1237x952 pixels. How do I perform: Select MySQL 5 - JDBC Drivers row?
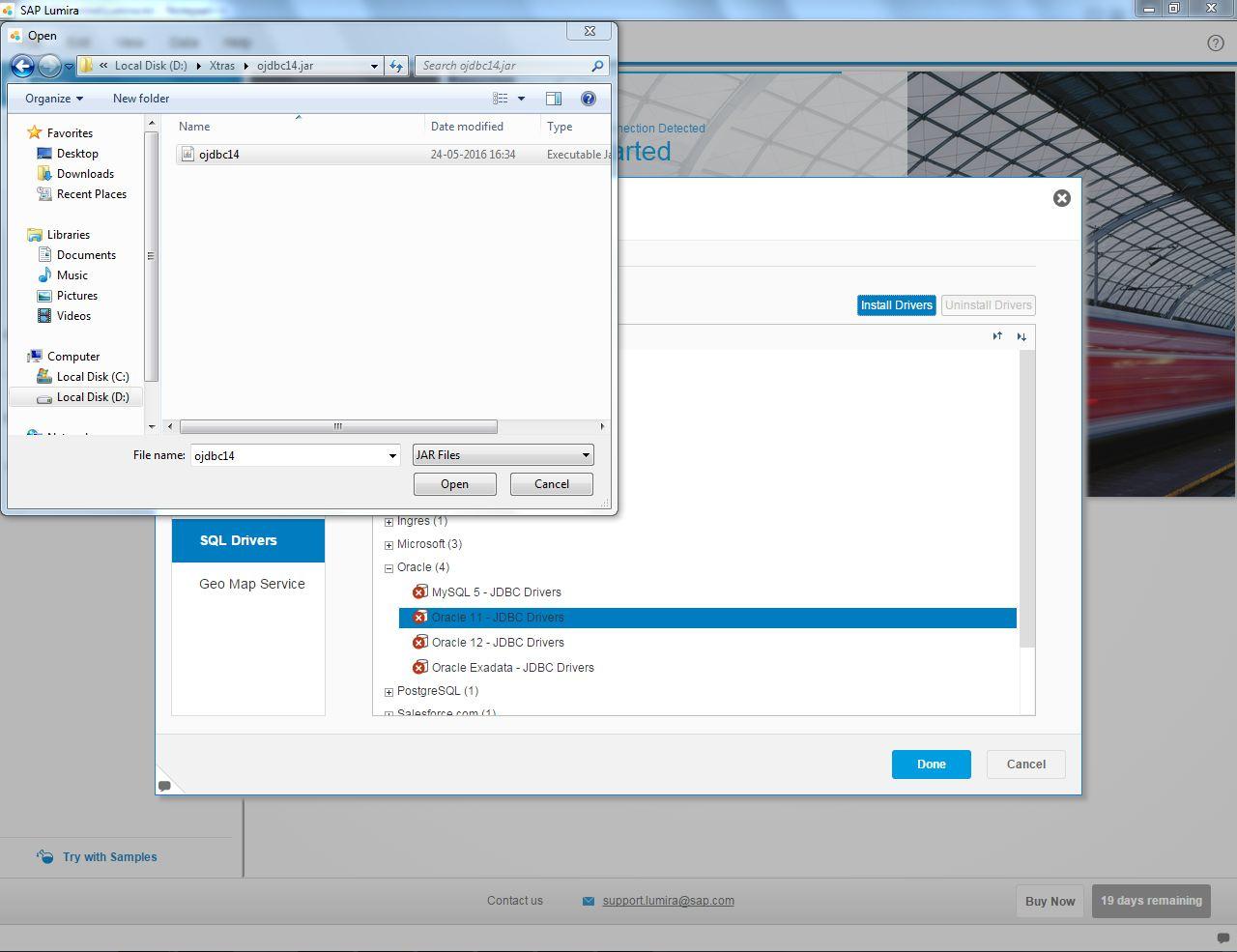click(x=707, y=592)
